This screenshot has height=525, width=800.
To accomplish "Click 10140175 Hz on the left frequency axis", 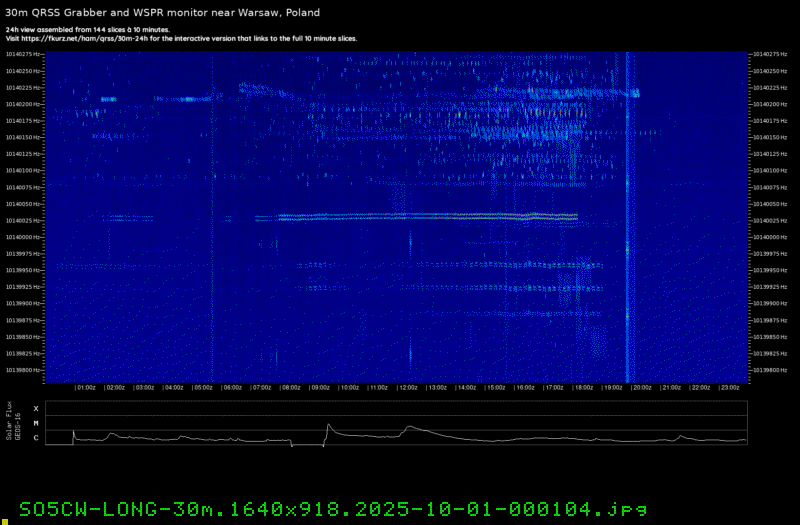I will [23, 121].
